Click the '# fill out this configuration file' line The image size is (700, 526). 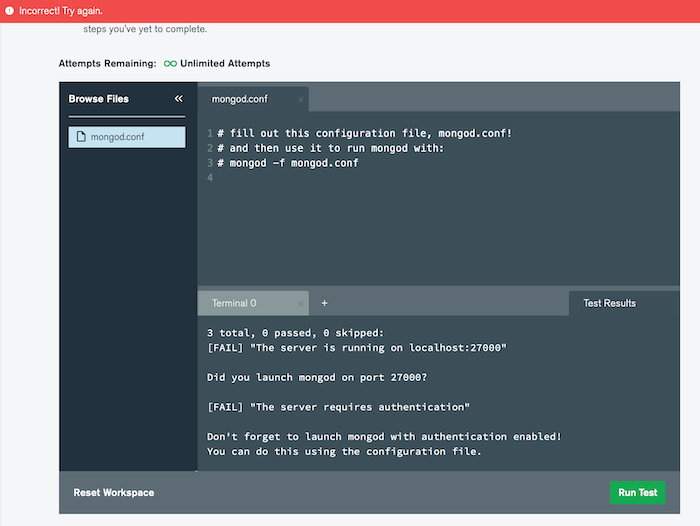click(x=364, y=133)
